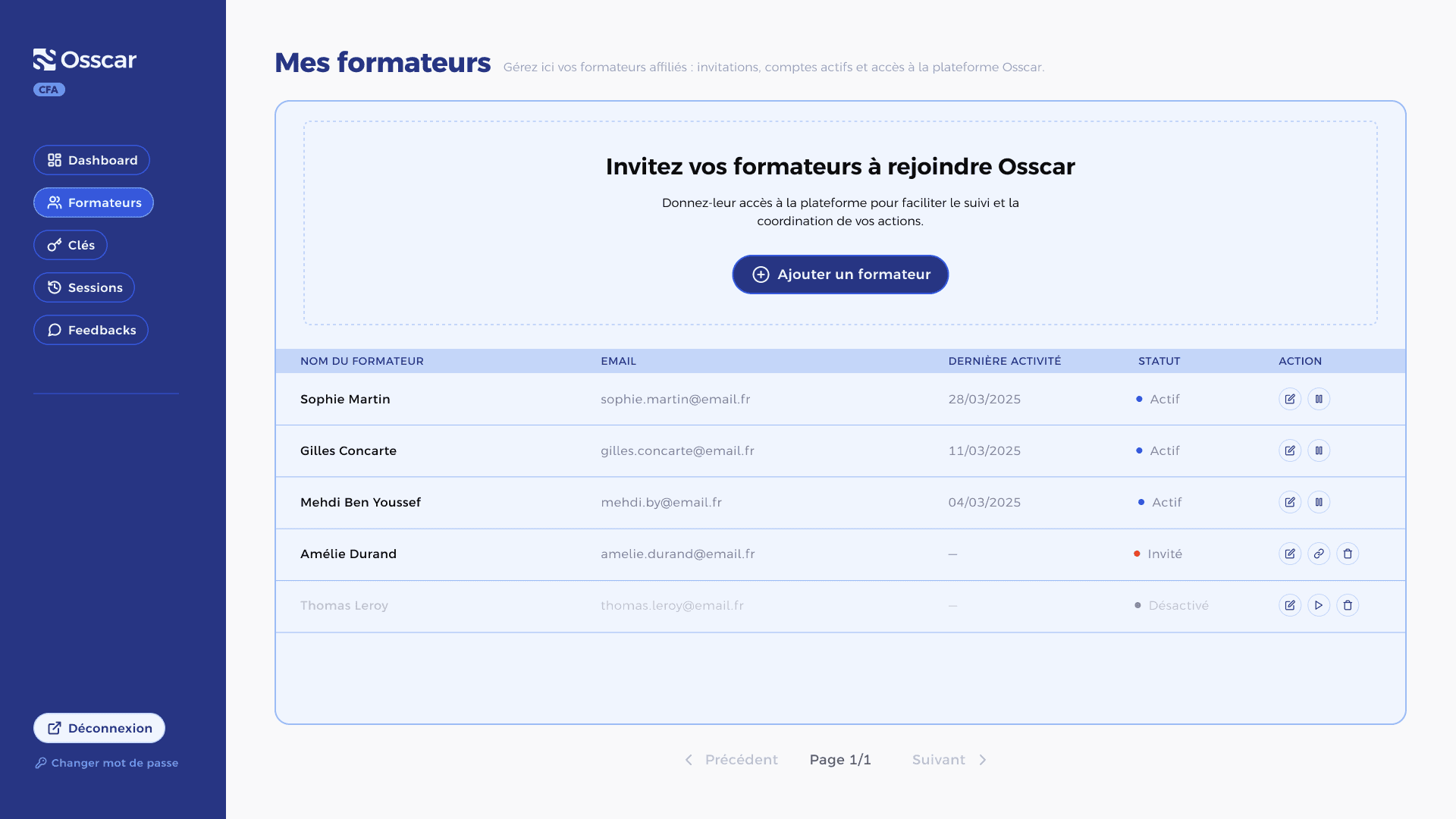Go to the Clés section
This screenshot has width=1456, height=819.
[71, 245]
